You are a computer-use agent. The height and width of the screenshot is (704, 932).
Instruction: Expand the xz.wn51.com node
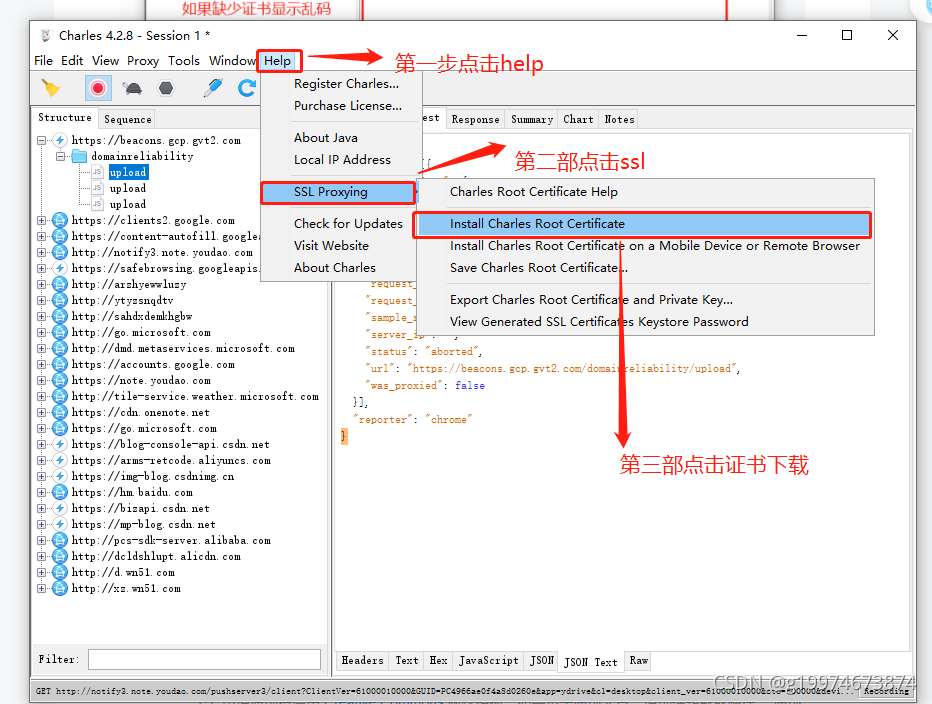pos(42,589)
